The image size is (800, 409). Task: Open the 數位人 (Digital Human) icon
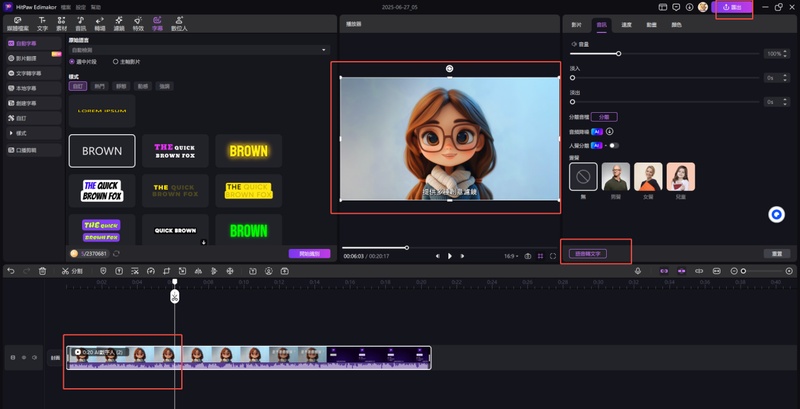[x=180, y=22]
